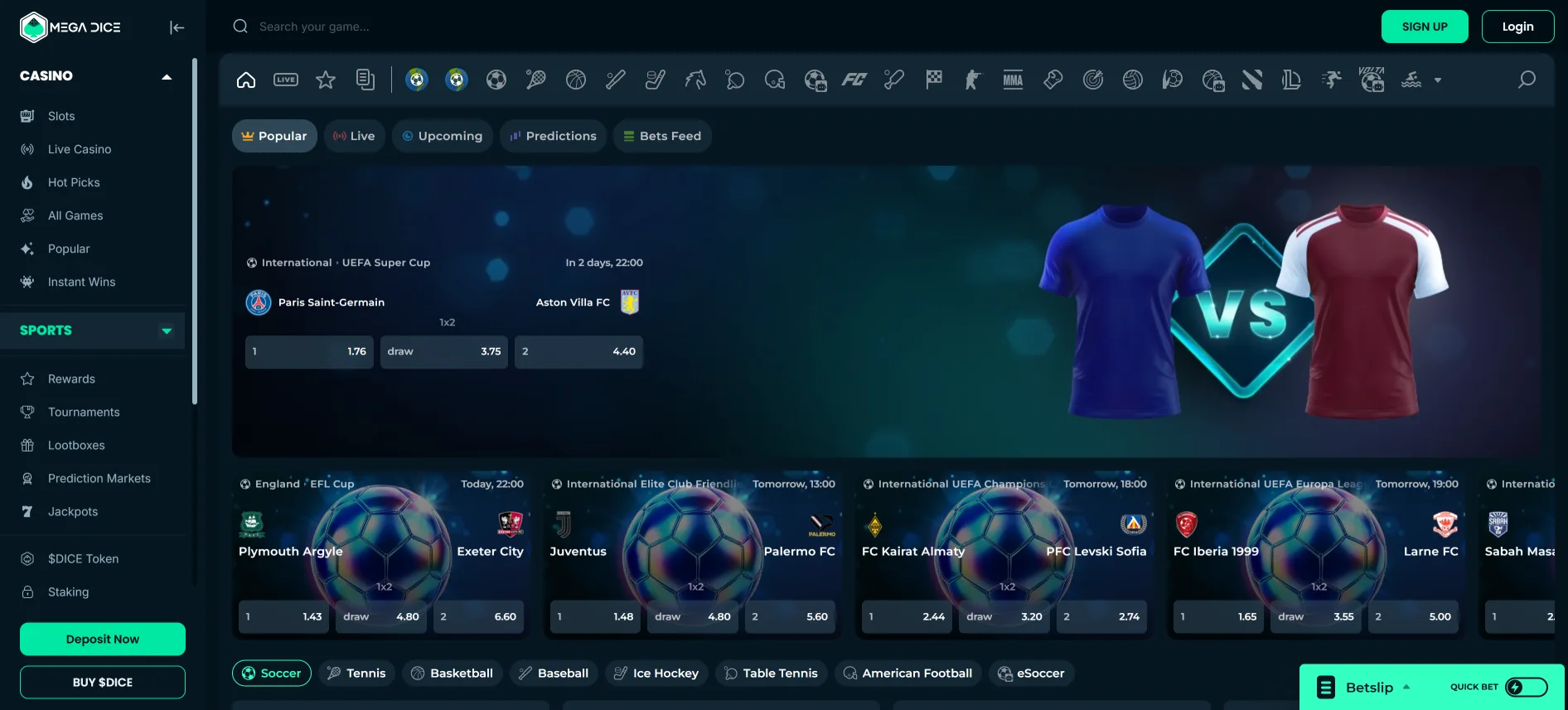
Task: Select Dota 2 icon
Action: [x=1252, y=80]
